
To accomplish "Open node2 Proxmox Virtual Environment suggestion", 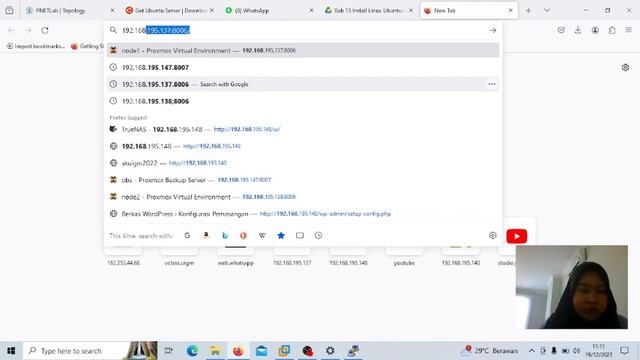I will 303,197.
